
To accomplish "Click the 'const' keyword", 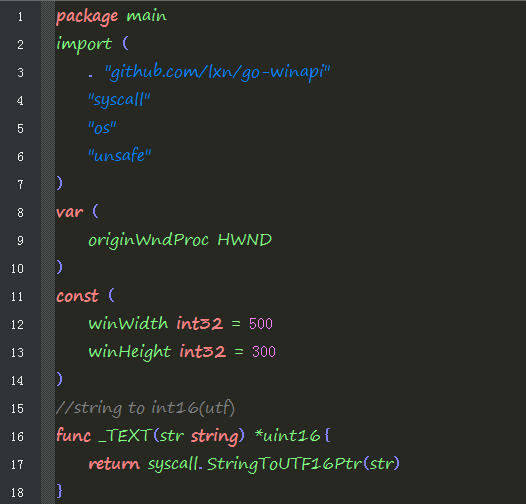I will coord(77,296).
